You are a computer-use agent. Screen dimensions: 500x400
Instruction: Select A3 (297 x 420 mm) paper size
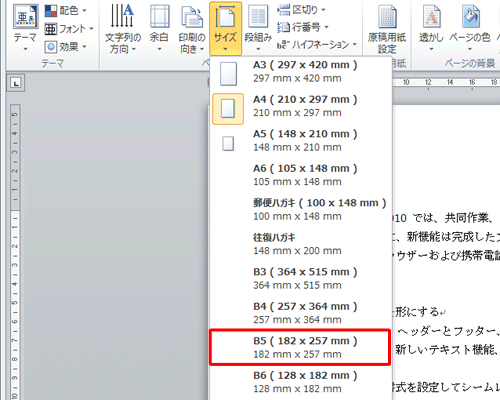click(301, 72)
